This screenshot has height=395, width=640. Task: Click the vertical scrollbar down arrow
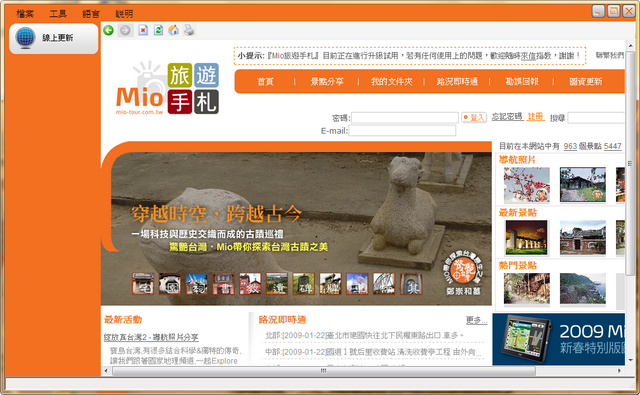point(631,360)
